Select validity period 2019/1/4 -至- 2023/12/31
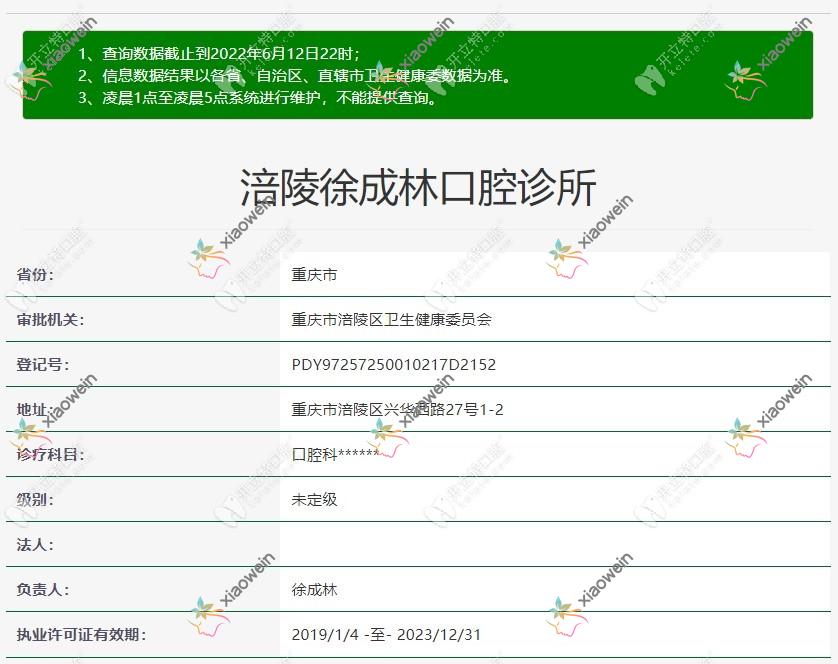This screenshot has height=664, width=838. click(x=386, y=635)
